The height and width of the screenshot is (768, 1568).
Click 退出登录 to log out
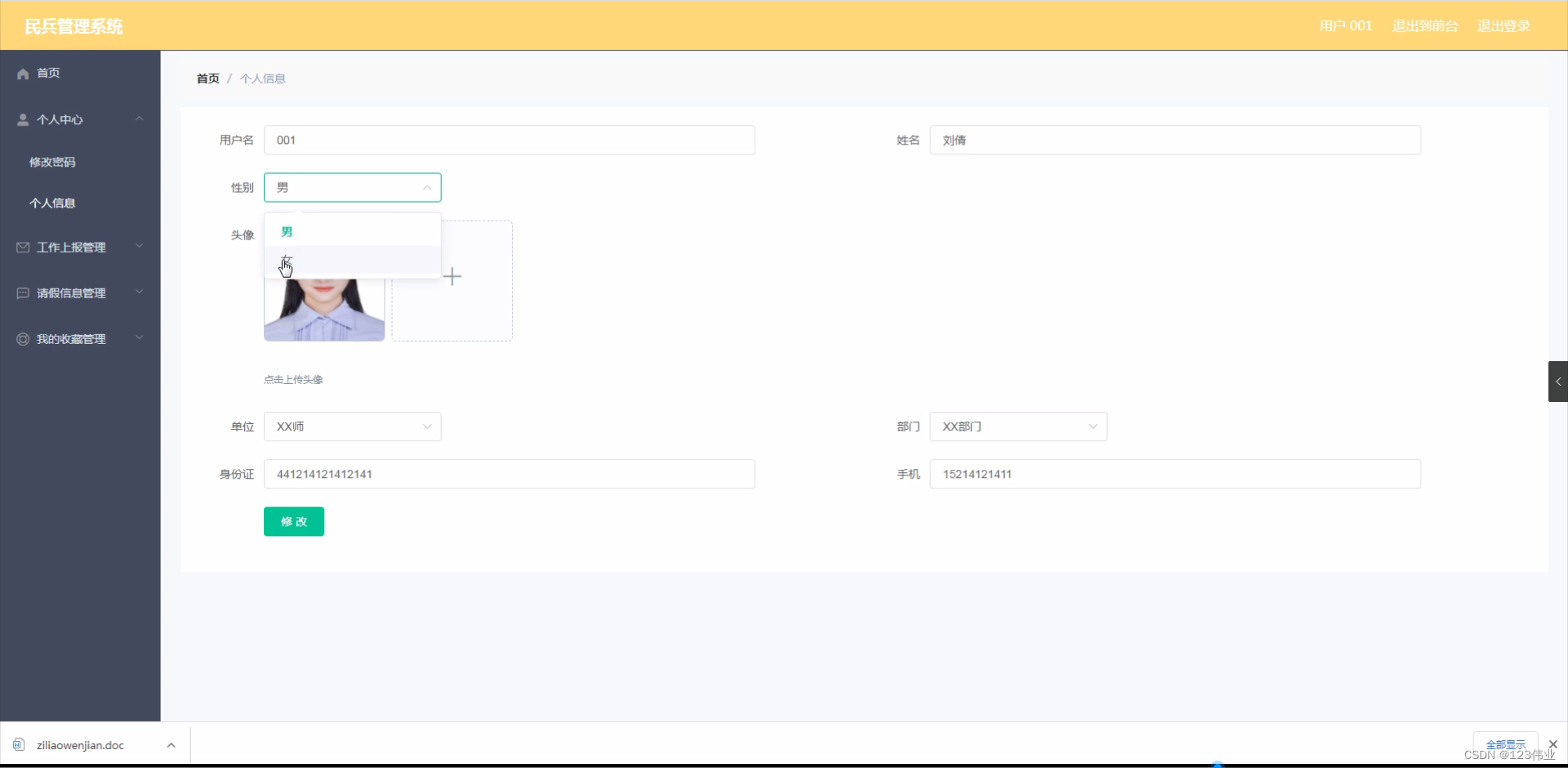[1503, 25]
